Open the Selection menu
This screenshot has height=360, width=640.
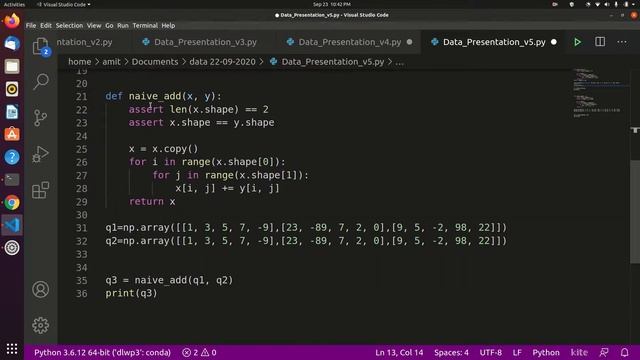coord(69,25)
